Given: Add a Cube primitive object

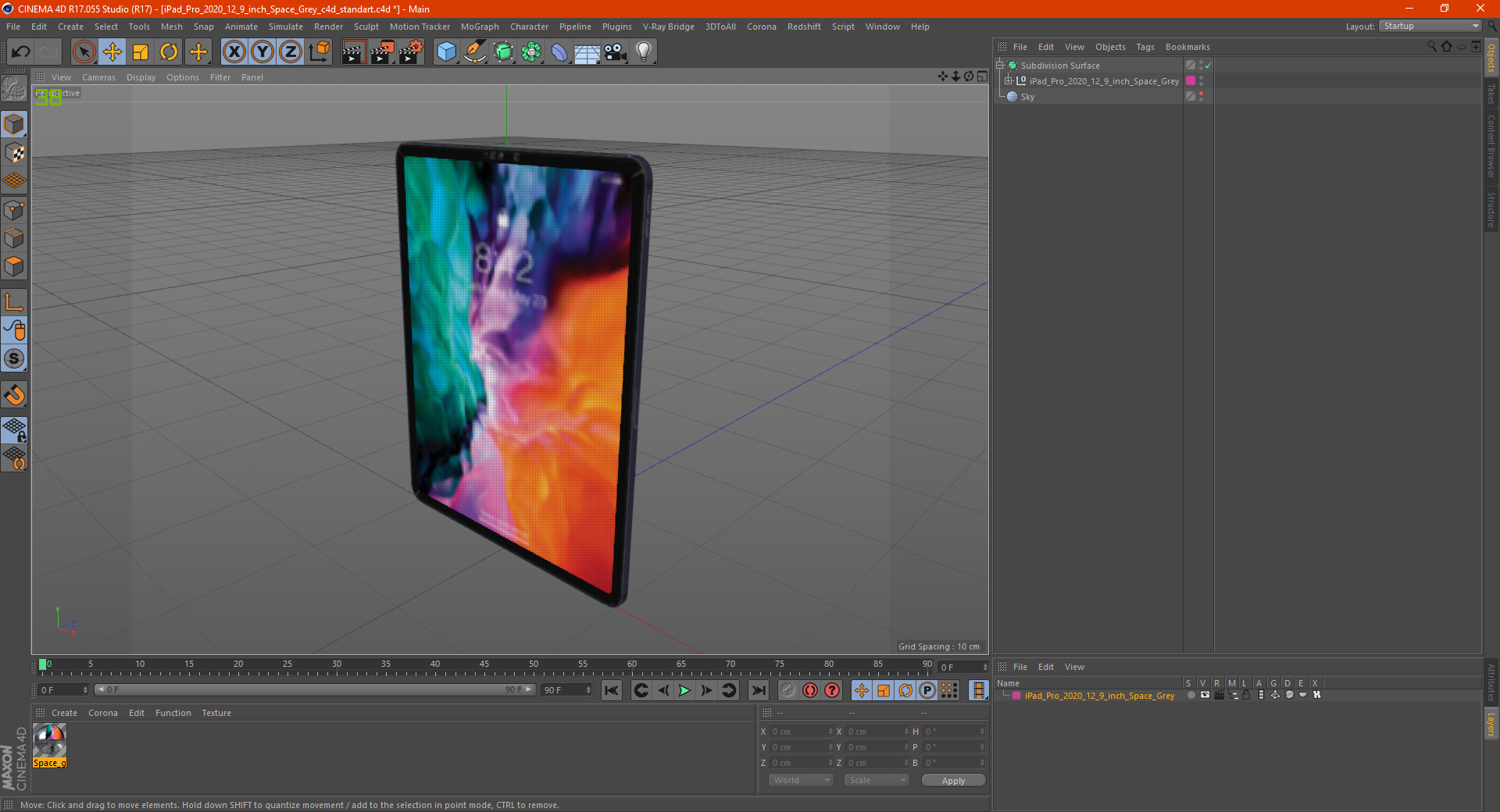Looking at the screenshot, I should (x=446, y=52).
